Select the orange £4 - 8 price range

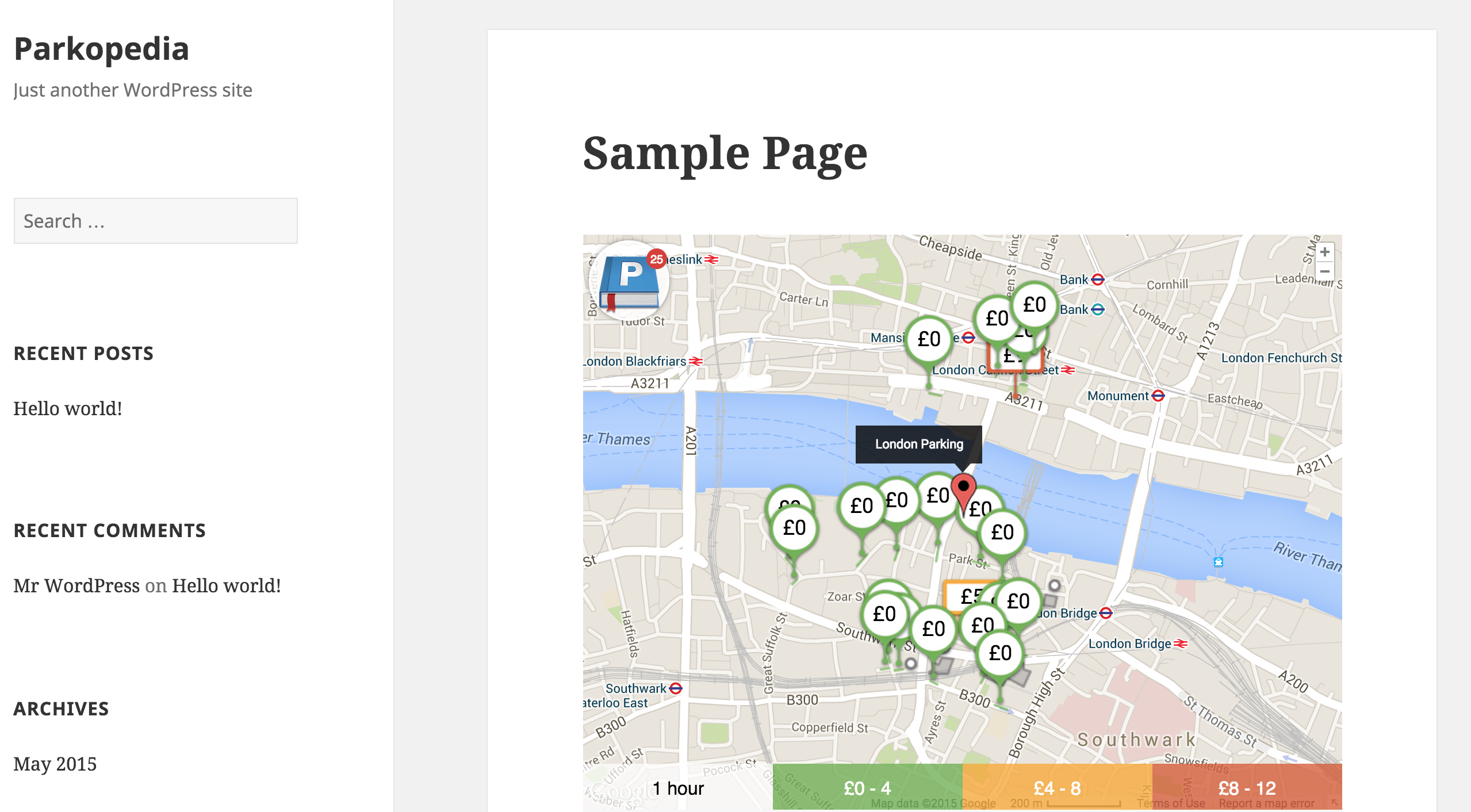(x=1058, y=788)
